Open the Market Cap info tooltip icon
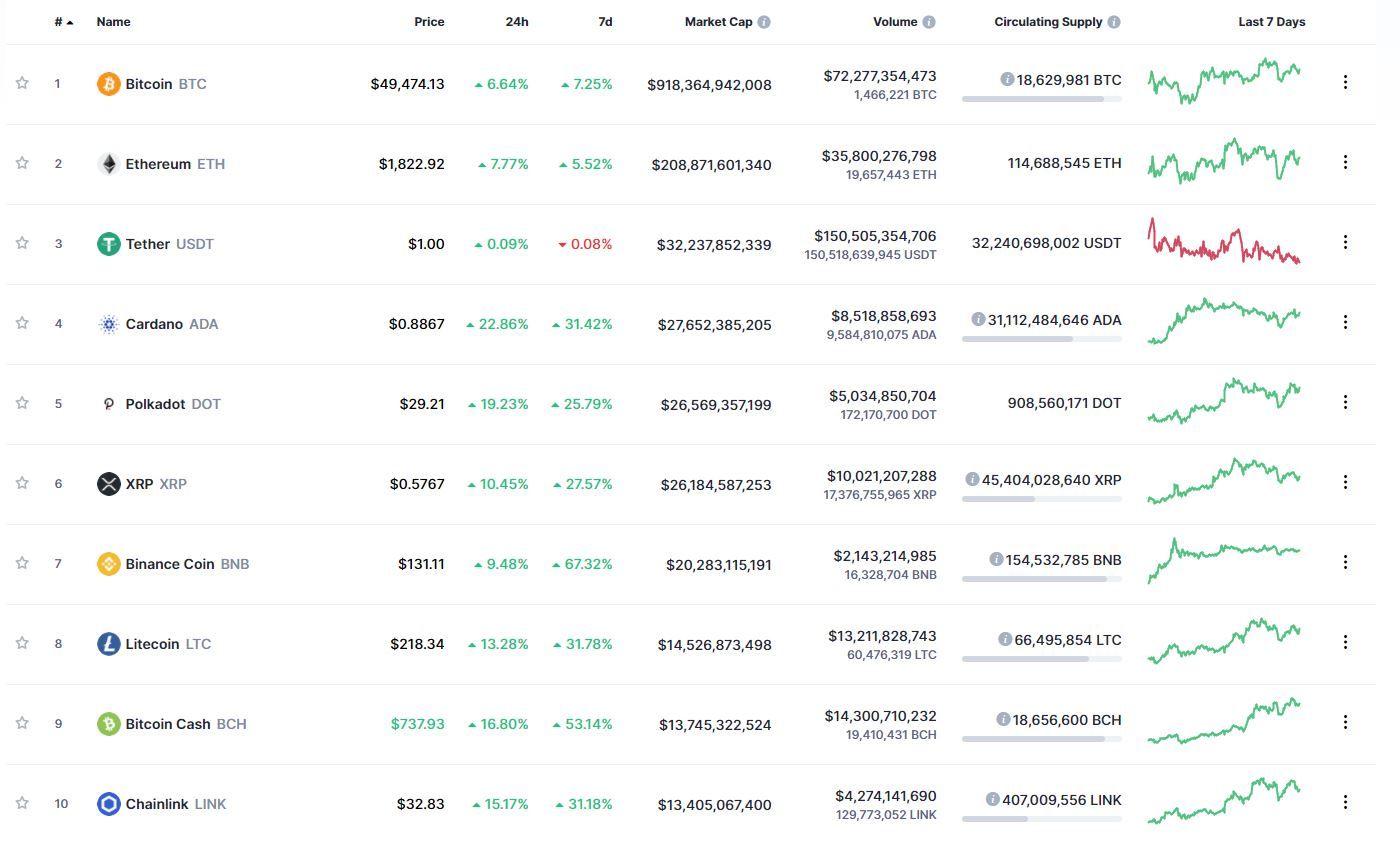The image size is (1400, 842). [x=764, y=22]
